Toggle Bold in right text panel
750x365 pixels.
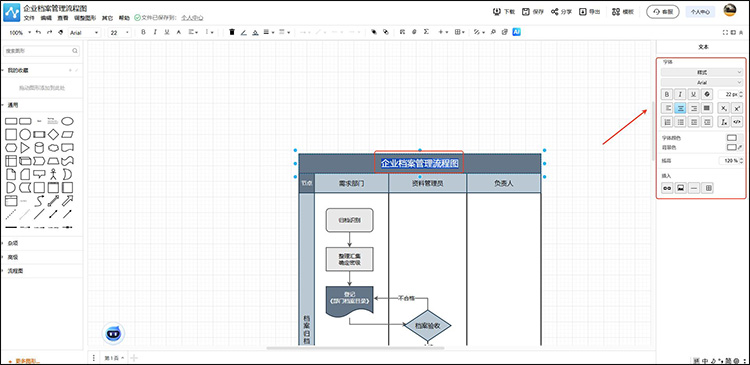click(x=667, y=94)
